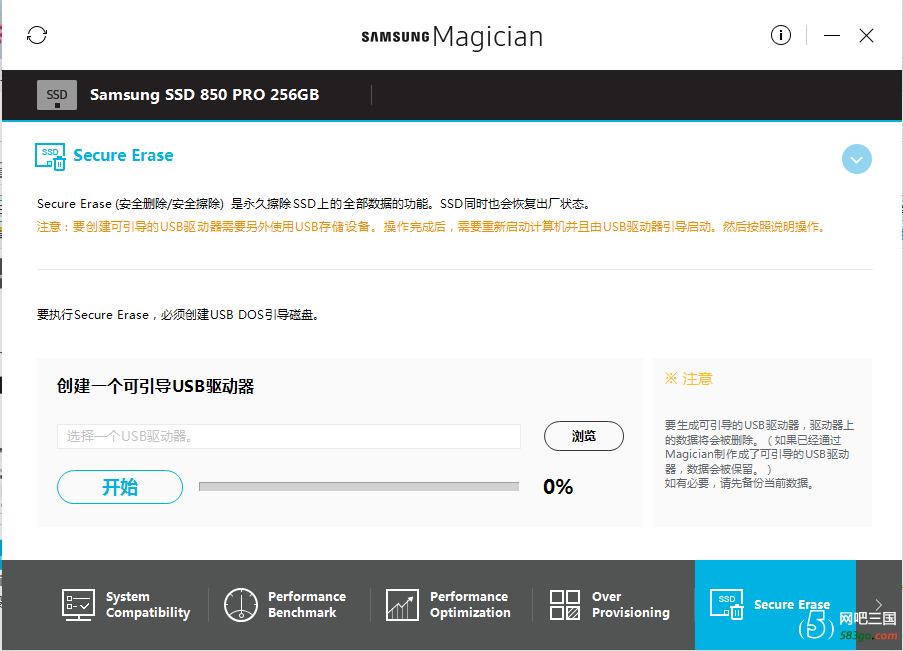The width and height of the screenshot is (903, 651).
Task: Click the ※ 注意 notice heading
Action: click(689, 379)
